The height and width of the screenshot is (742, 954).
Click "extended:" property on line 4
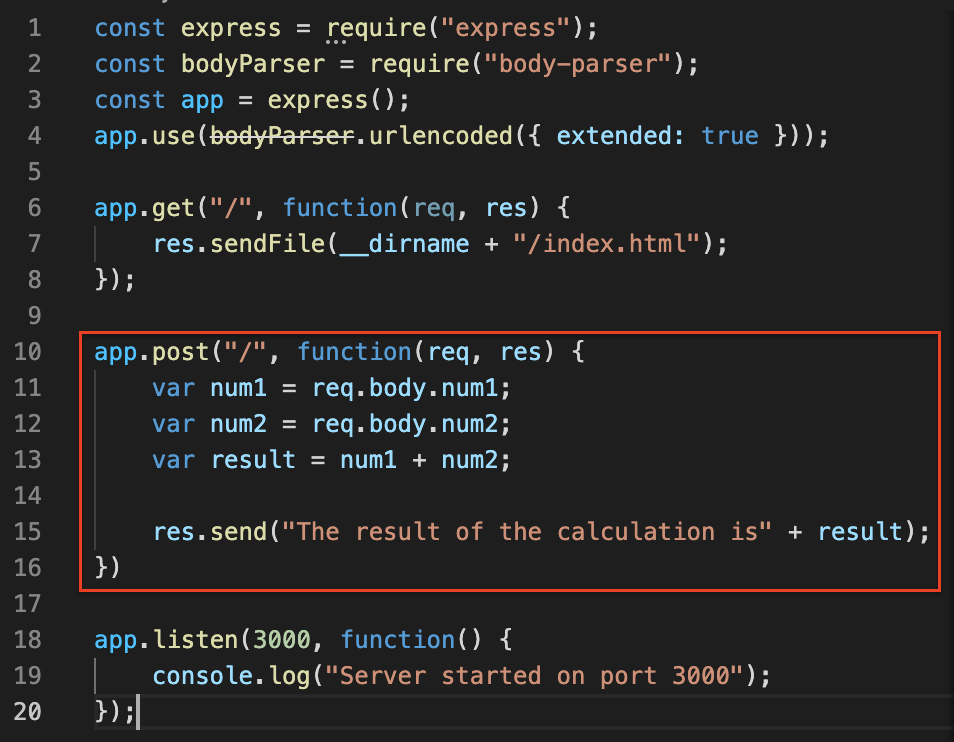619,136
